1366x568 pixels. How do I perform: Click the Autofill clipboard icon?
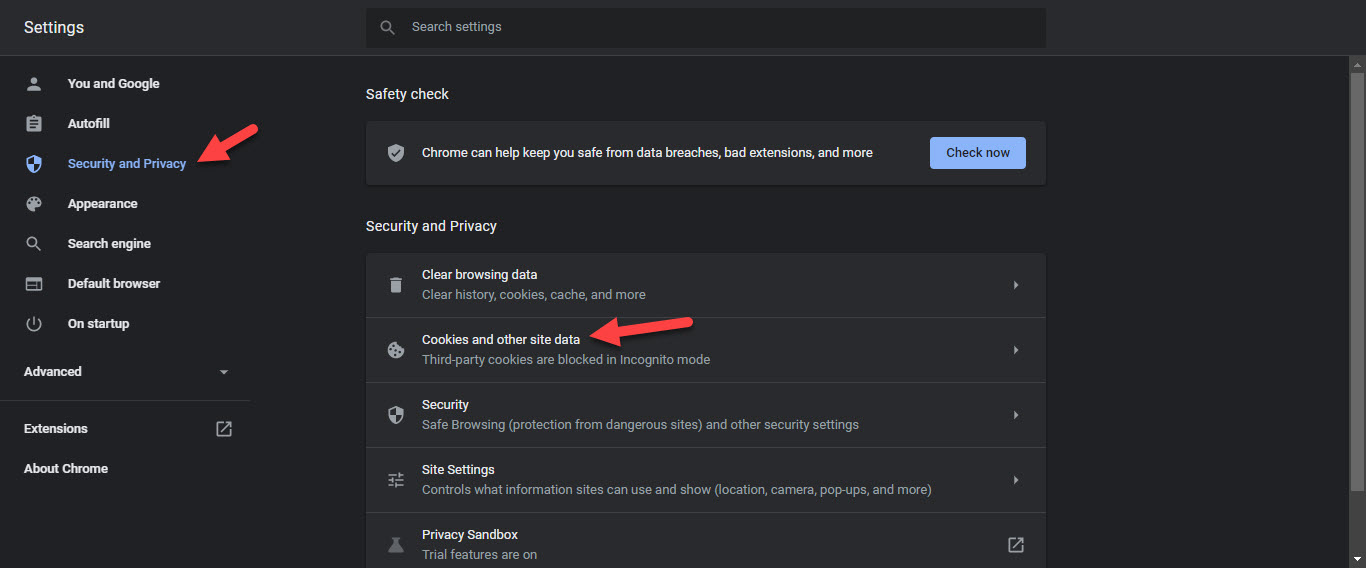click(34, 124)
